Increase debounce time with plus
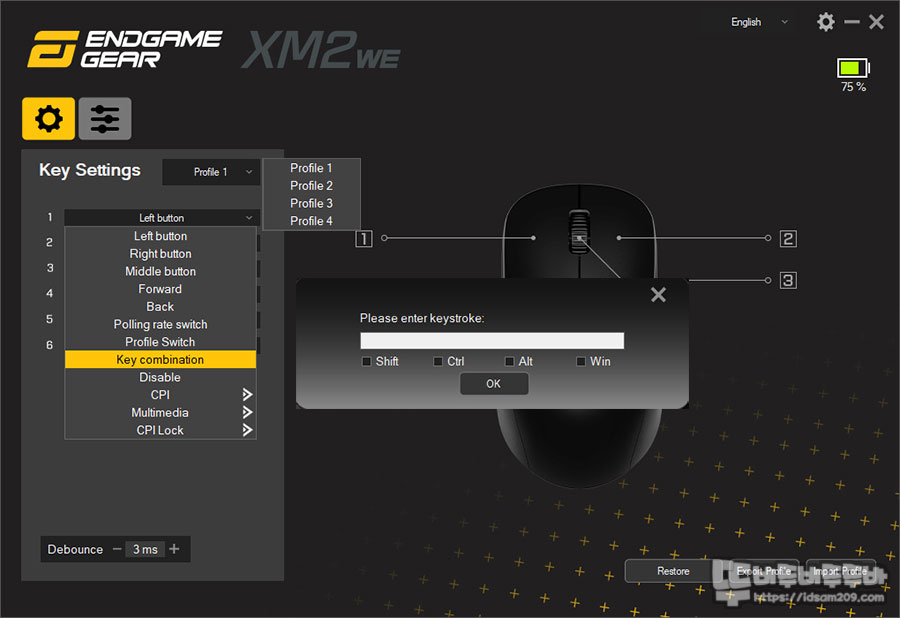The width and height of the screenshot is (900, 618). [174, 549]
